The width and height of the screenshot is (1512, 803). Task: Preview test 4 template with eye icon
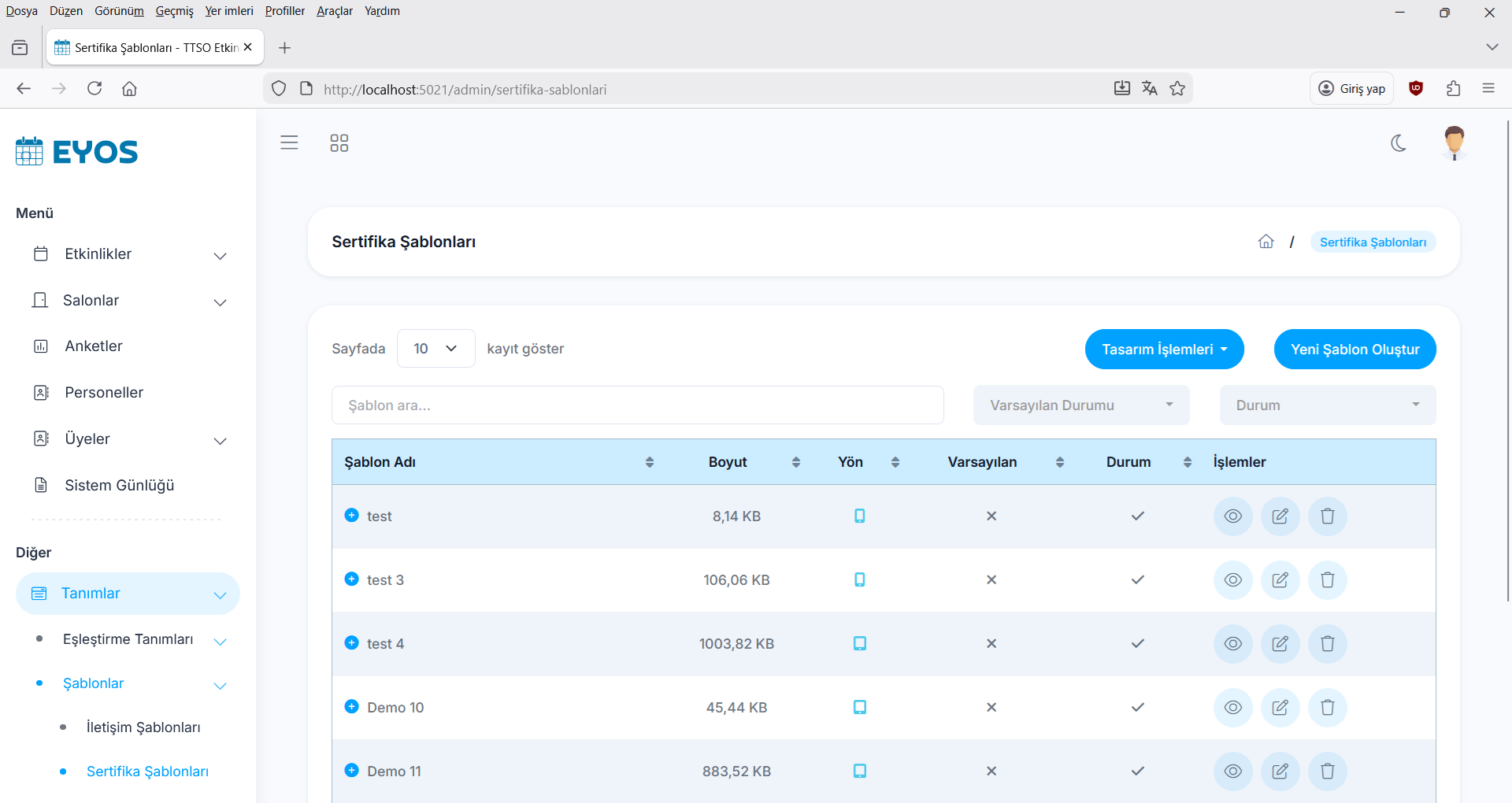[1232, 644]
